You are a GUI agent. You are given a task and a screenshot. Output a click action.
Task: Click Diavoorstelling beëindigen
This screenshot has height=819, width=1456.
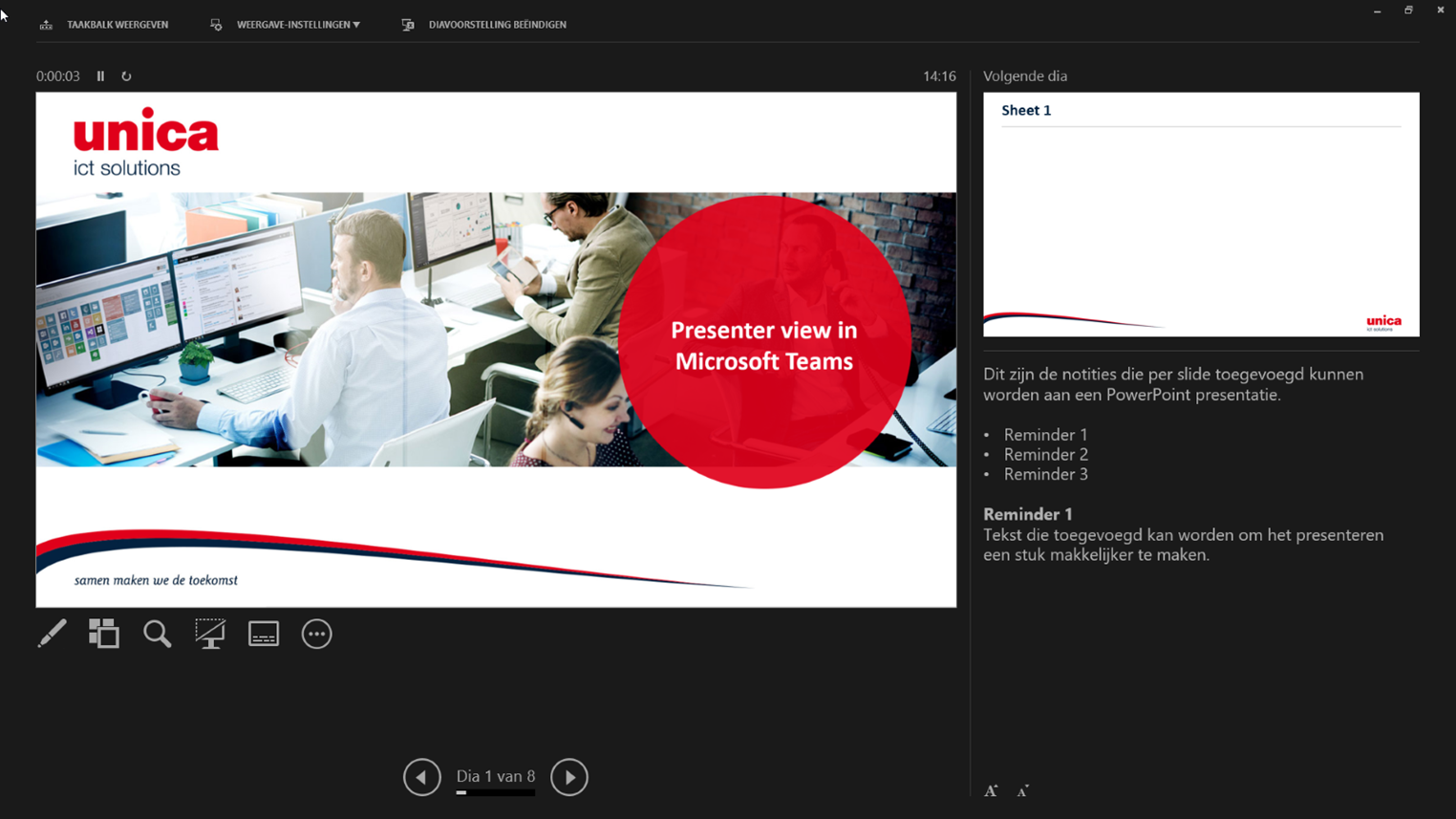point(484,25)
